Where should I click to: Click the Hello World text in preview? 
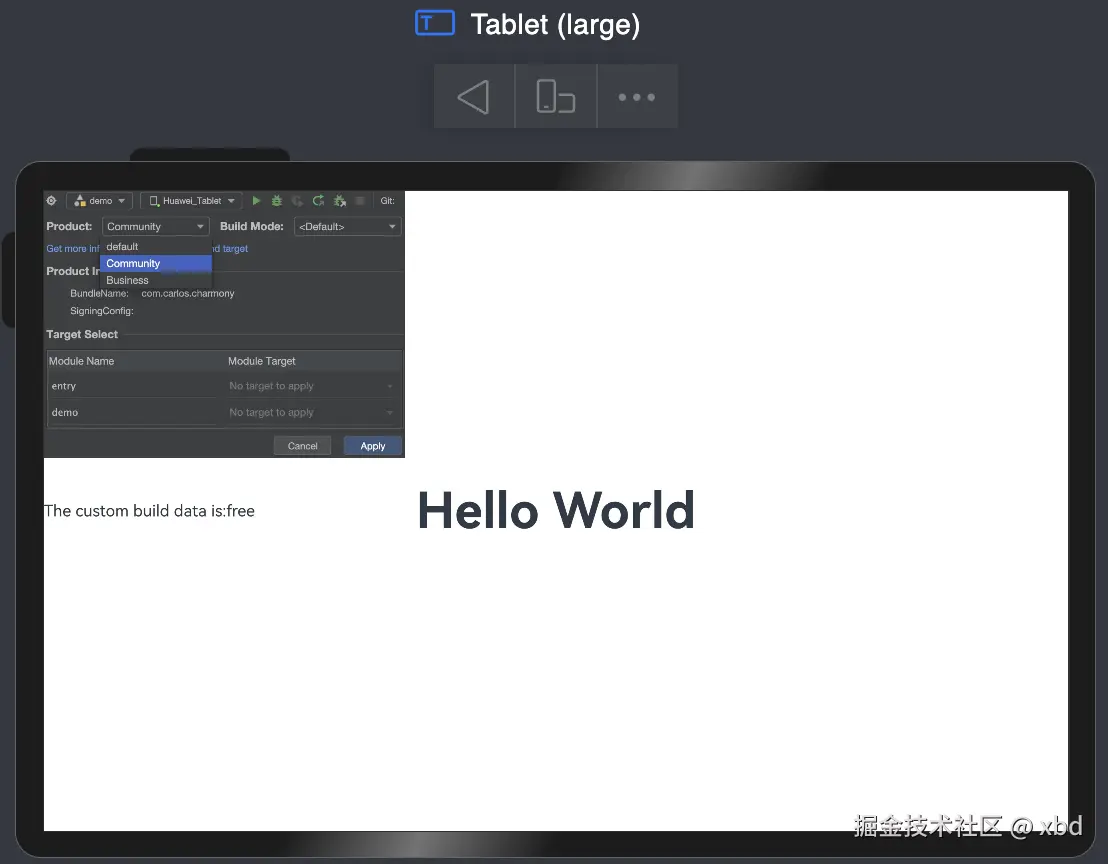[556, 510]
